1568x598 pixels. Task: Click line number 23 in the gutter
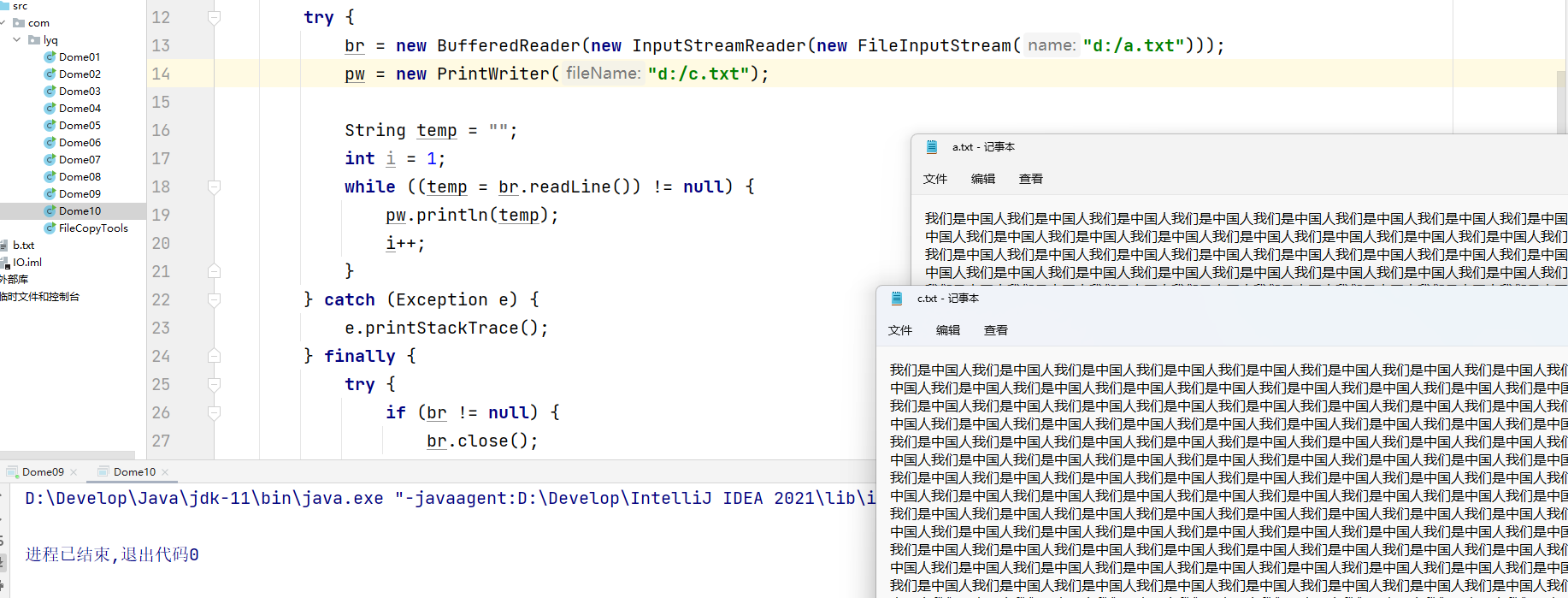[x=161, y=328]
